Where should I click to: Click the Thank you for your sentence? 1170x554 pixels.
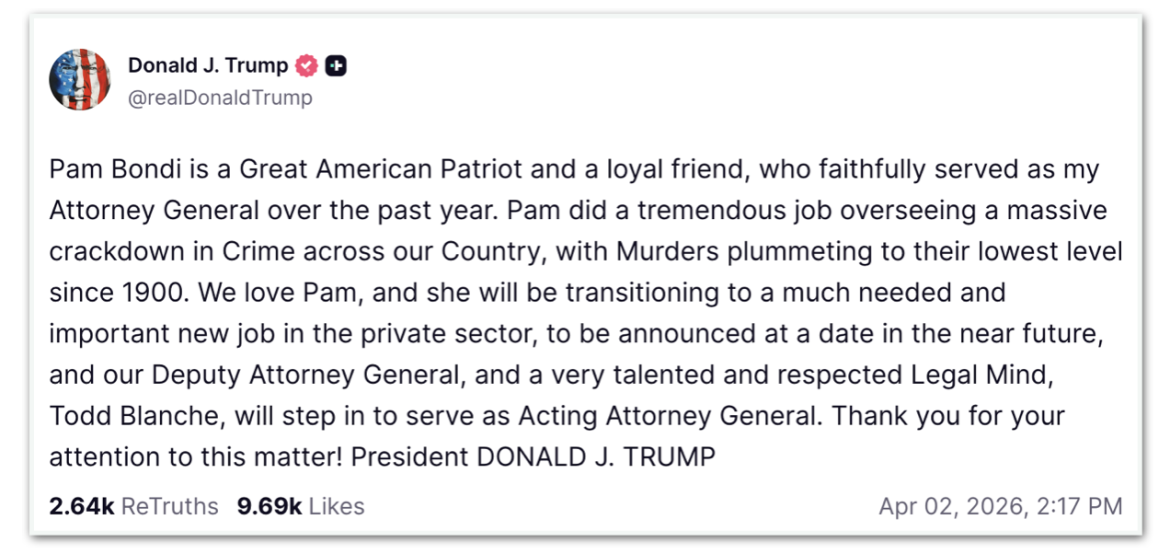click(960, 415)
